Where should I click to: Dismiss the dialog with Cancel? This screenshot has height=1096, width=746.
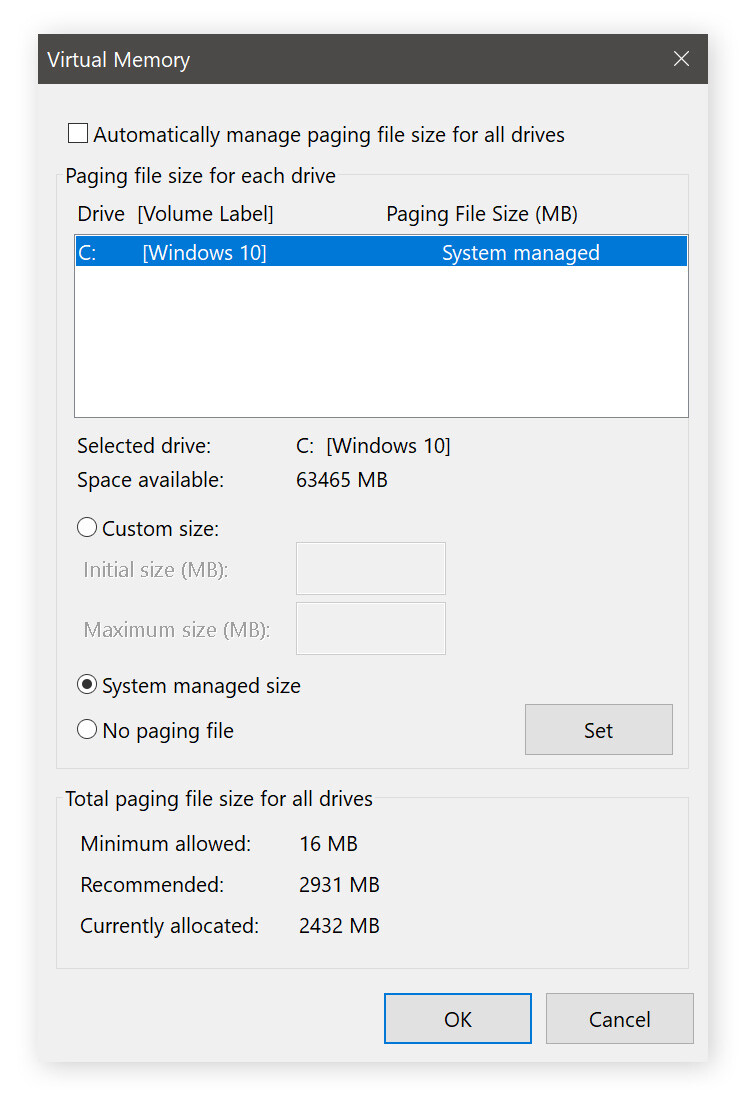pos(619,1018)
